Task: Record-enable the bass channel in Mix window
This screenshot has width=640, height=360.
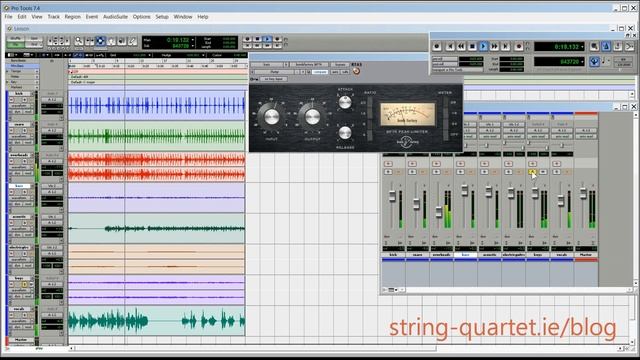Action: [460, 164]
